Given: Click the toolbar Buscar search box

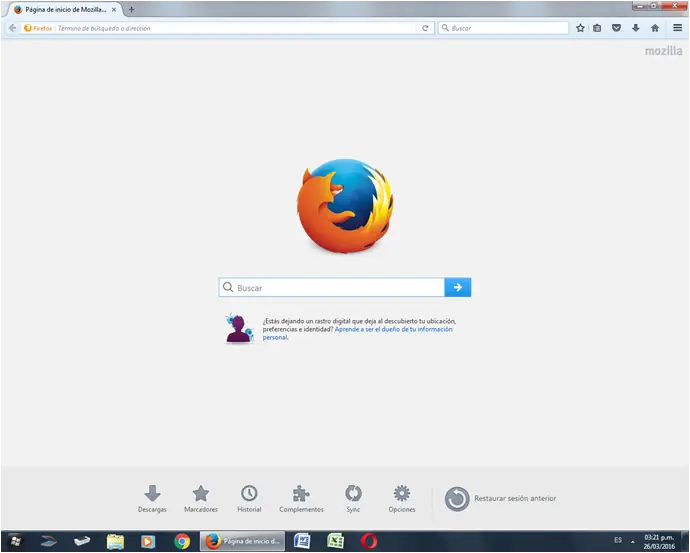Looking at the screenshot, I should (503, 28).
